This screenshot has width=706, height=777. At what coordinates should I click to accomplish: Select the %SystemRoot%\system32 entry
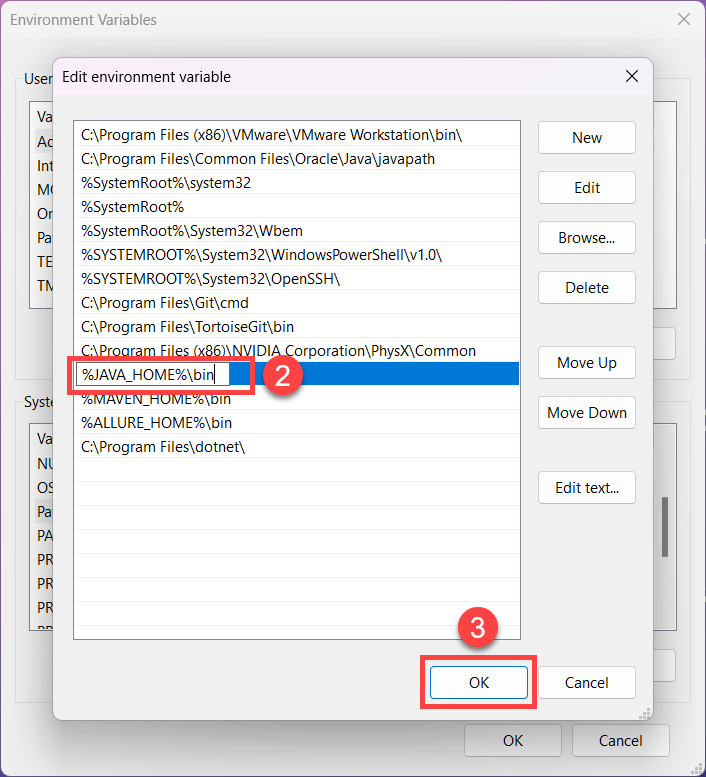click(x=297, y=183)
